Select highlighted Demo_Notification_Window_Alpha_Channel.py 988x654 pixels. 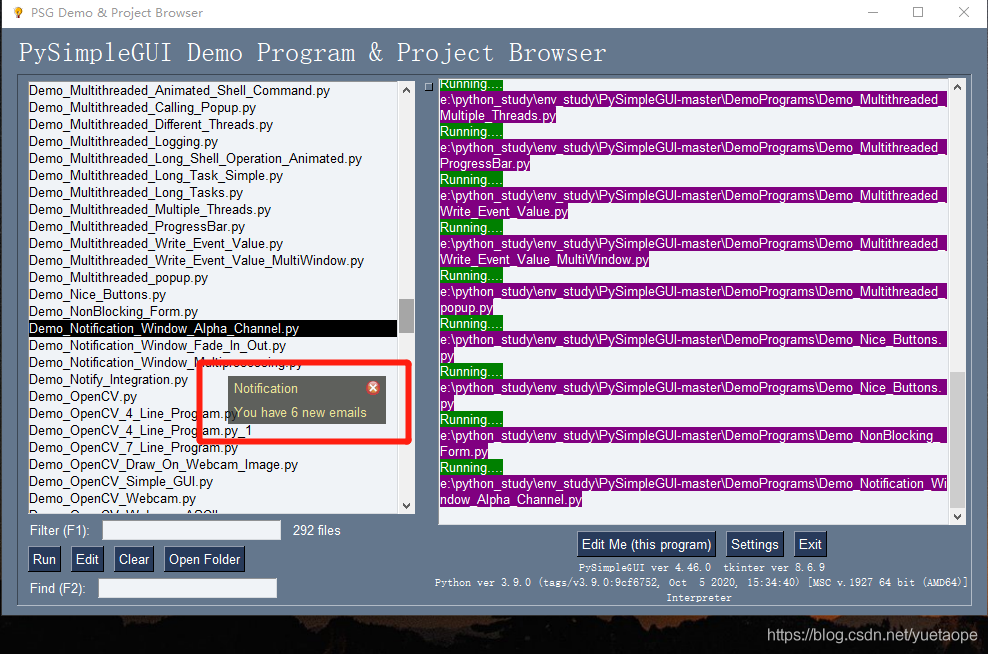213,329
